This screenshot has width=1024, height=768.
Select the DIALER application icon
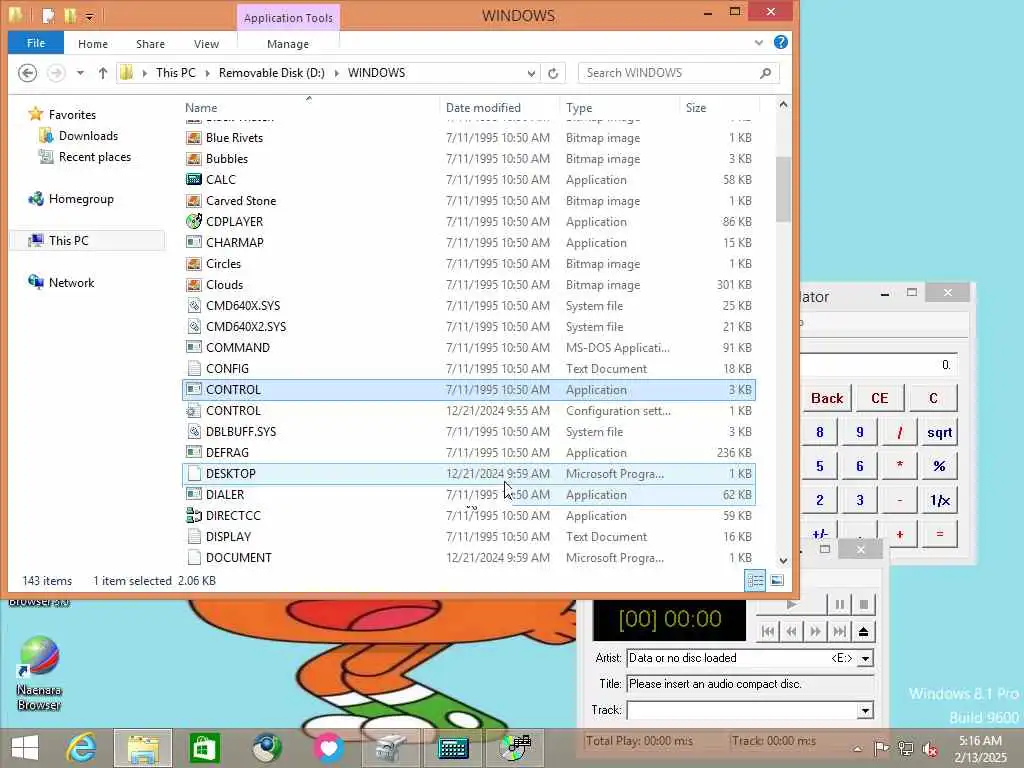[193, 494]
